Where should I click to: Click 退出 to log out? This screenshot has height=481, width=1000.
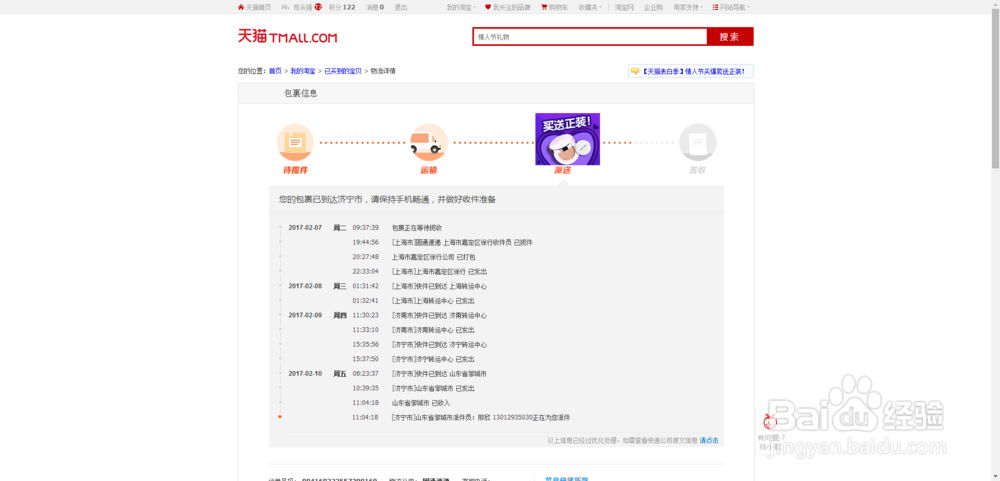click(x=401, y=8)
